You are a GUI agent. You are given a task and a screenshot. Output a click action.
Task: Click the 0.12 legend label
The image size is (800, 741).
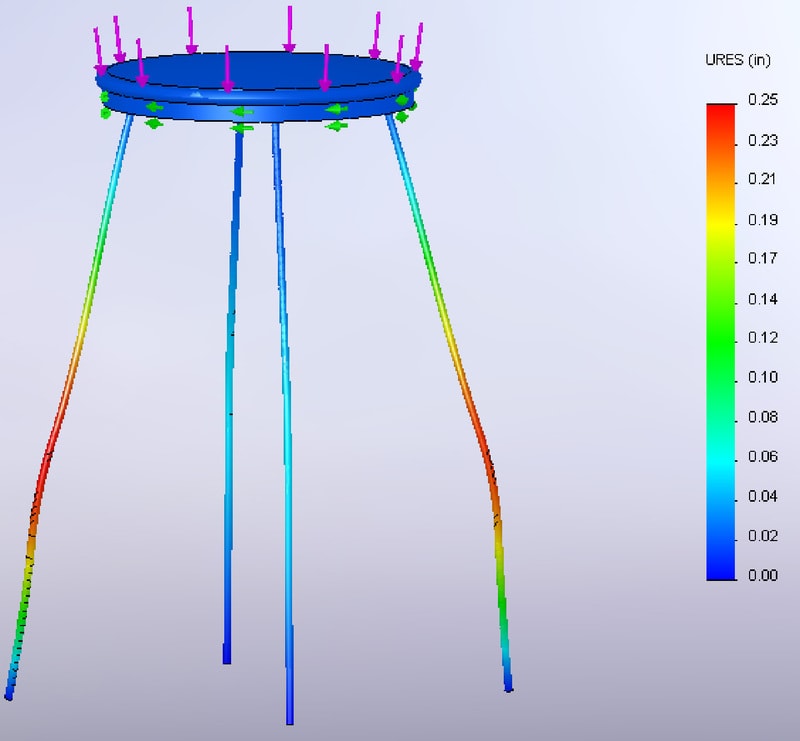point(762,338)
